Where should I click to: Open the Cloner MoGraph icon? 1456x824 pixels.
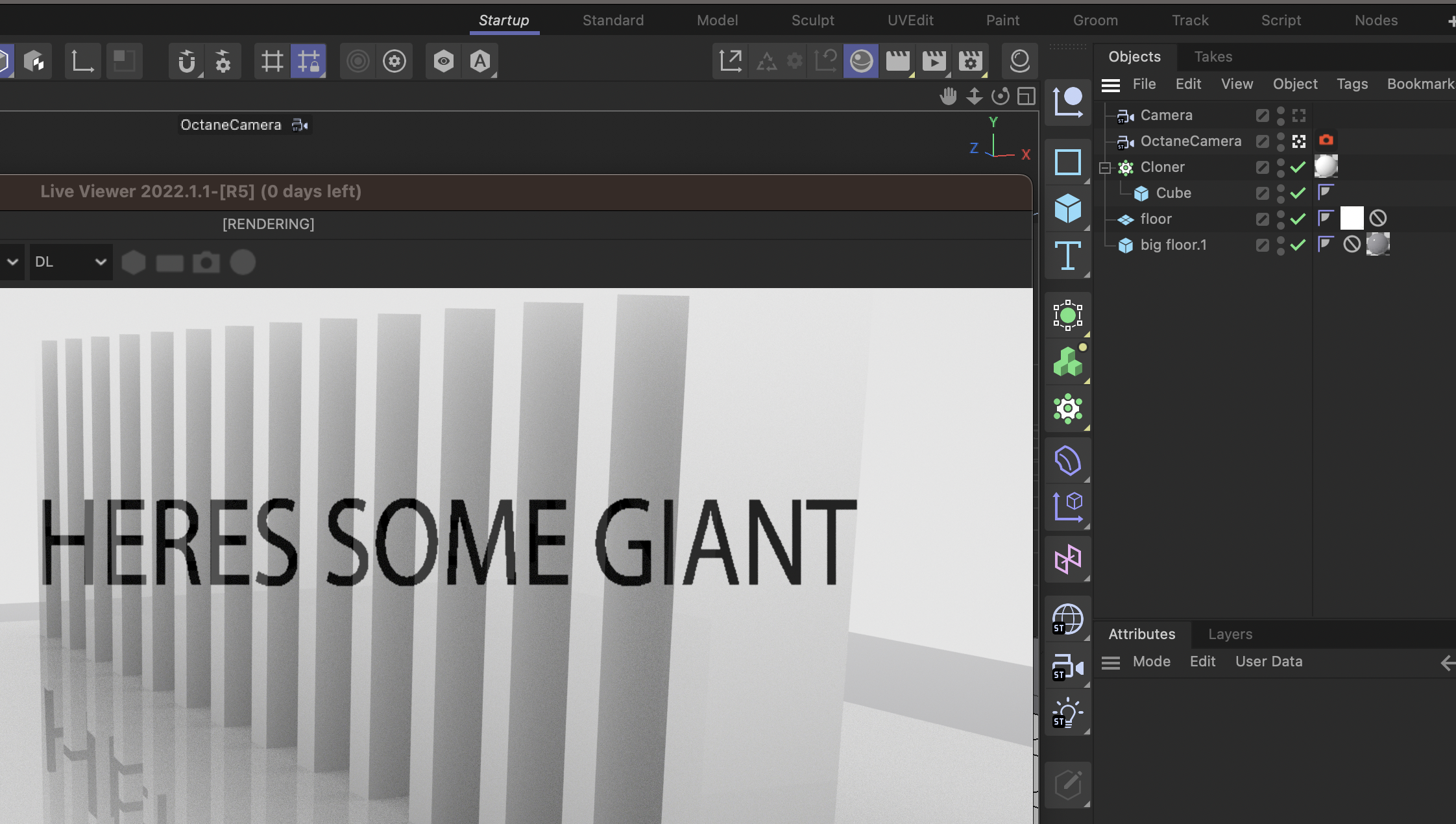1067,409
